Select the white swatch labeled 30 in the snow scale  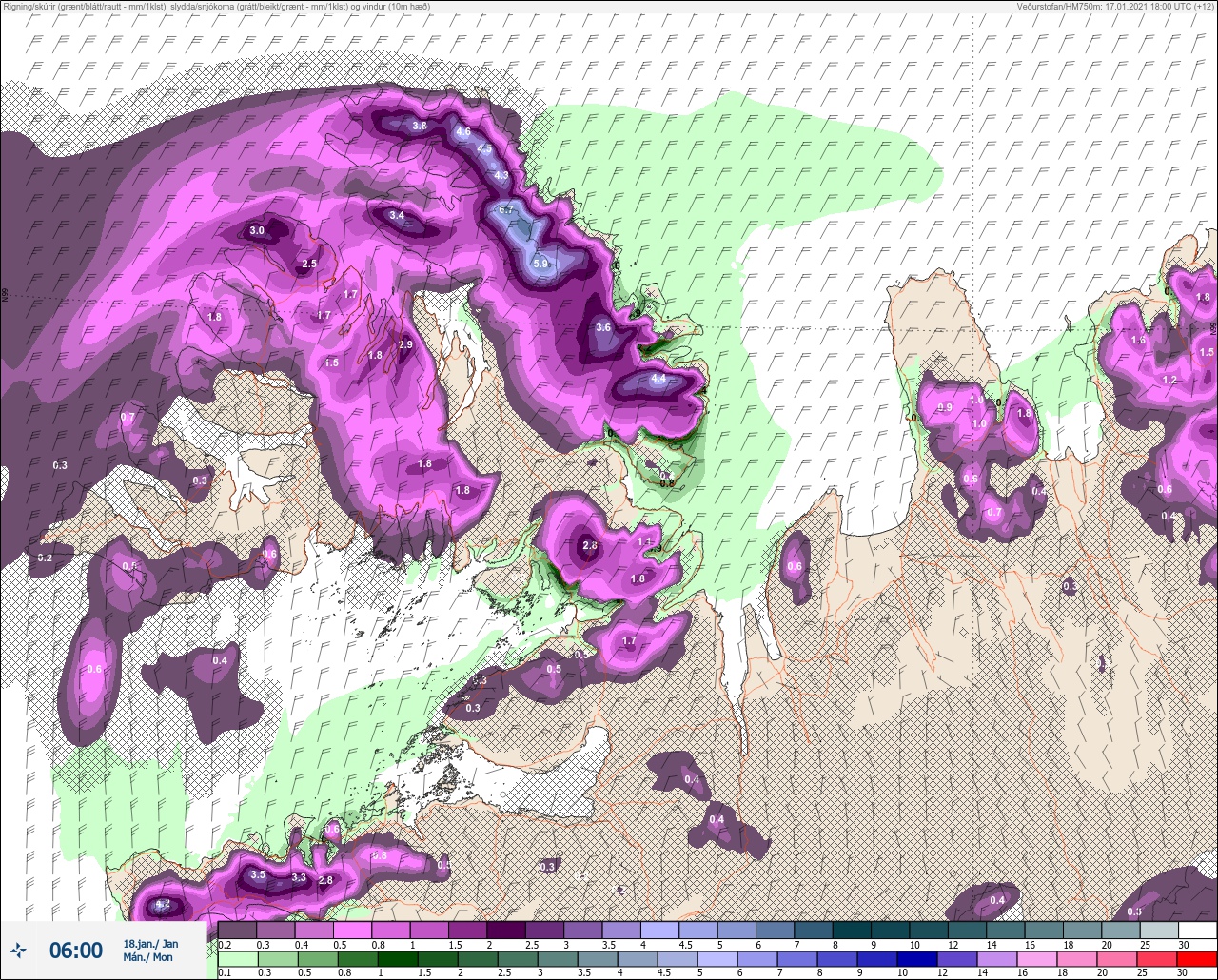[x=1196, y=930]
